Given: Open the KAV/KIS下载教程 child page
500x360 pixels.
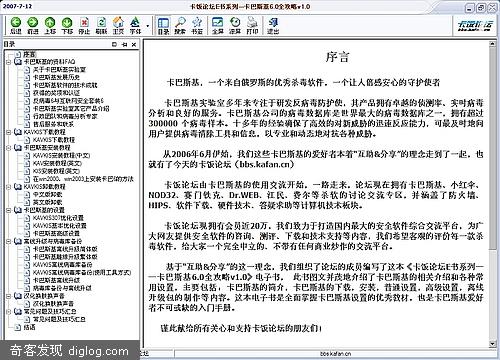Looking at the screenshot, I should click(54, 140).
